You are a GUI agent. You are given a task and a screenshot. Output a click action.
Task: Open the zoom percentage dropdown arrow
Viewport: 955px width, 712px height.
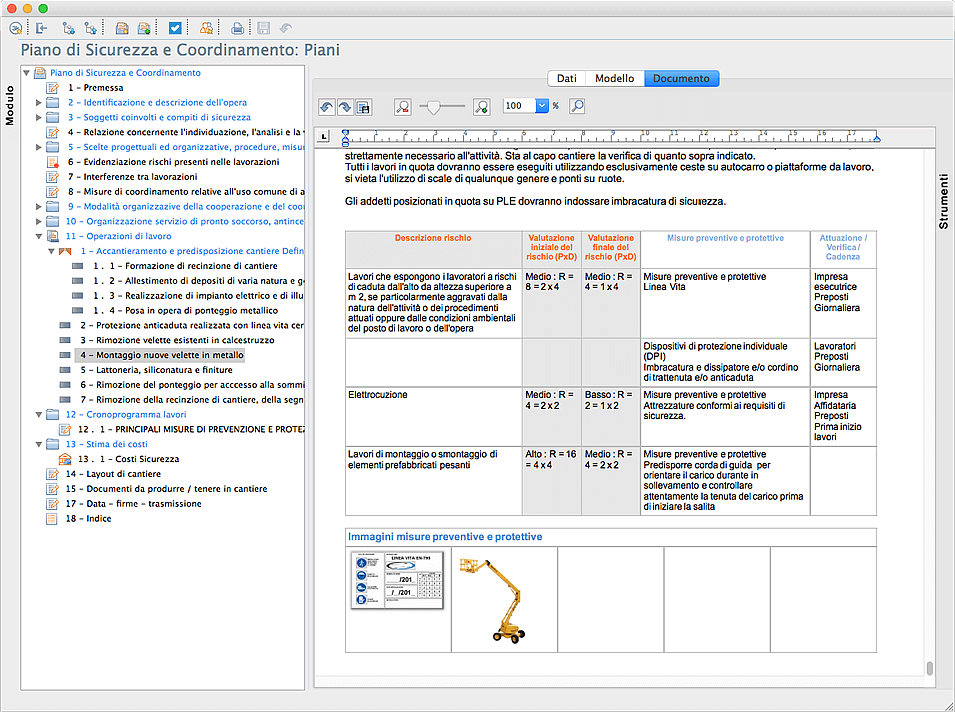click(541, 106)
